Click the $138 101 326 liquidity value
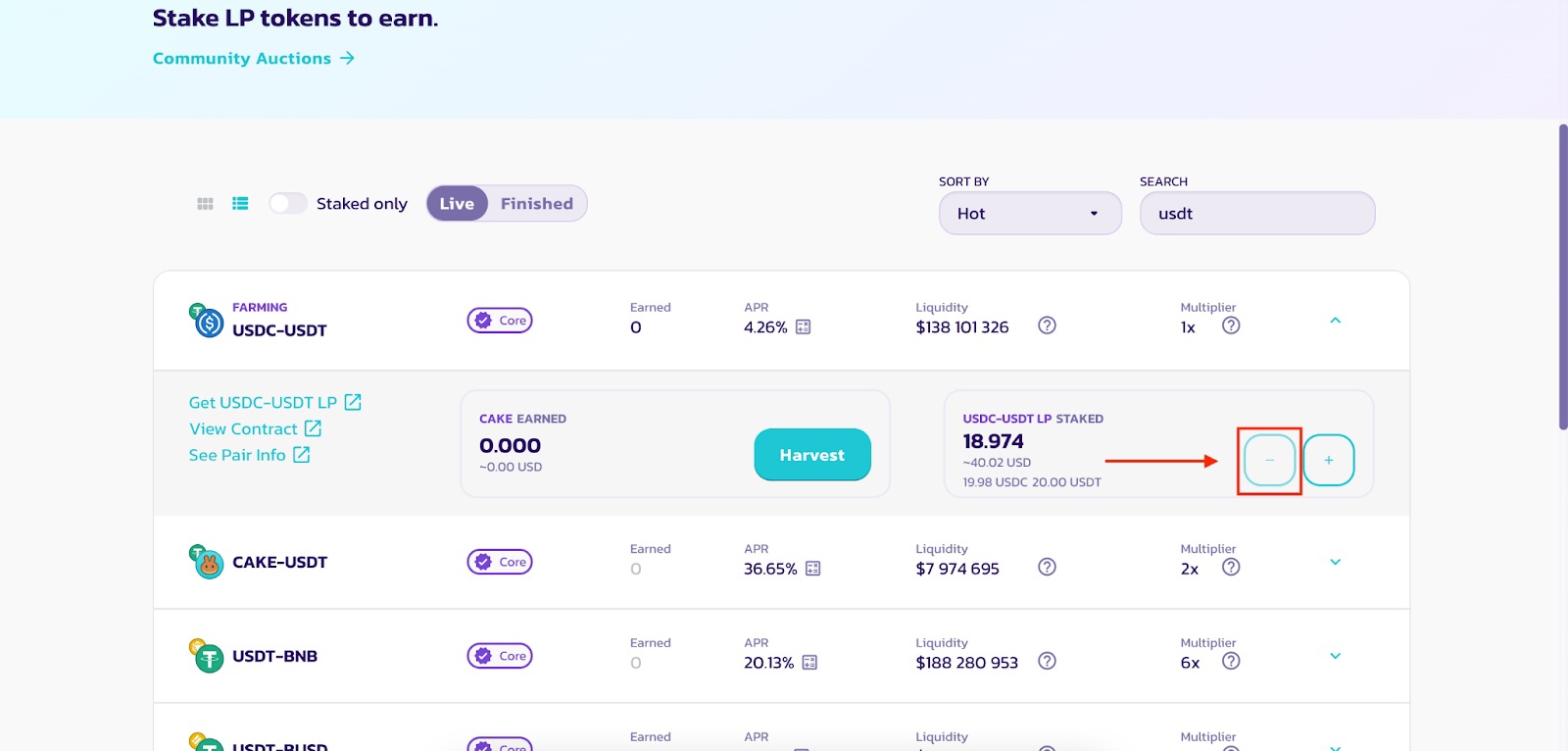Viewport: 1568px width, 751px height. pos(962,327)
